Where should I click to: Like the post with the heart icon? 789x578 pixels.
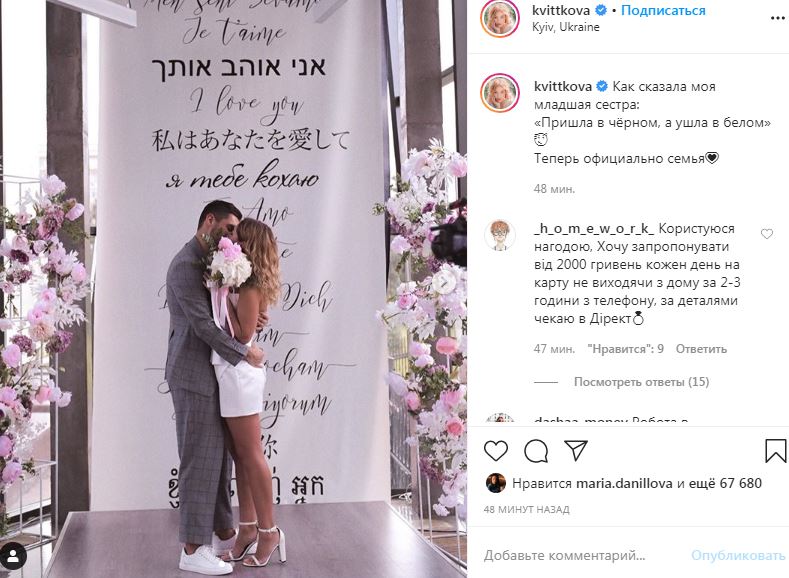pyautogui.click(x=496, y=451)
